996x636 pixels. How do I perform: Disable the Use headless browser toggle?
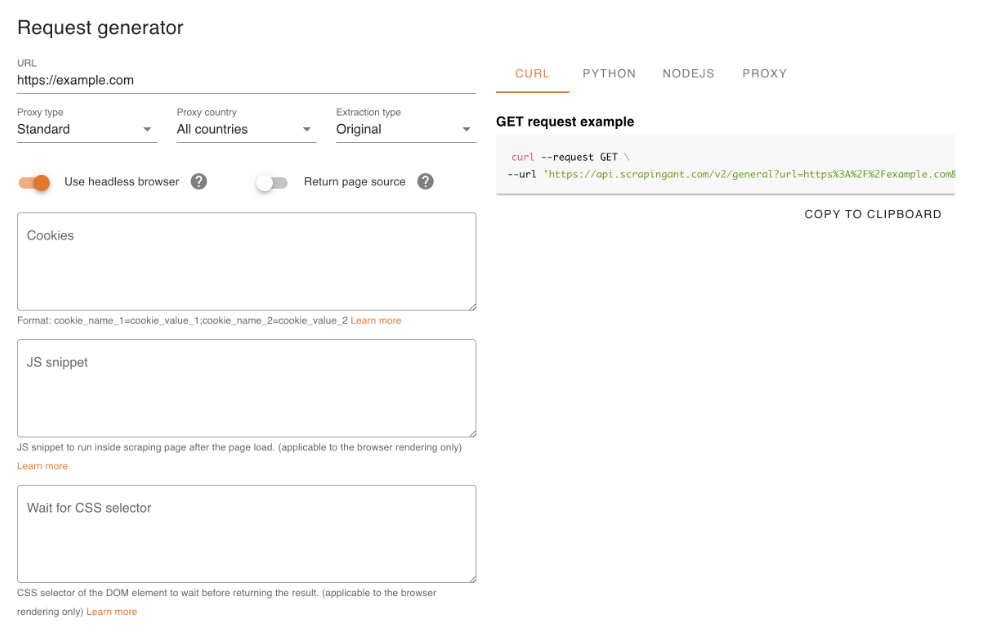pos(34,182)
